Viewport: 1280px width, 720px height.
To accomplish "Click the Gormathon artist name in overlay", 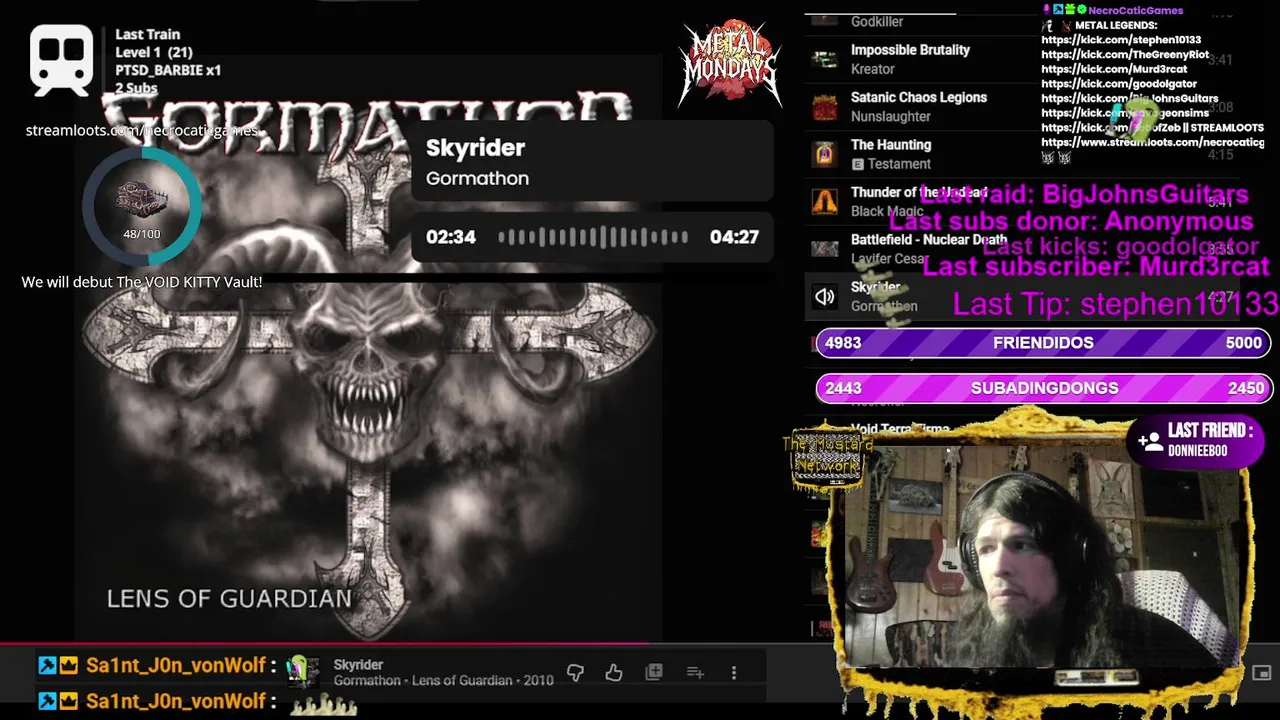I will pyautogui.click(x=477, y=178).
